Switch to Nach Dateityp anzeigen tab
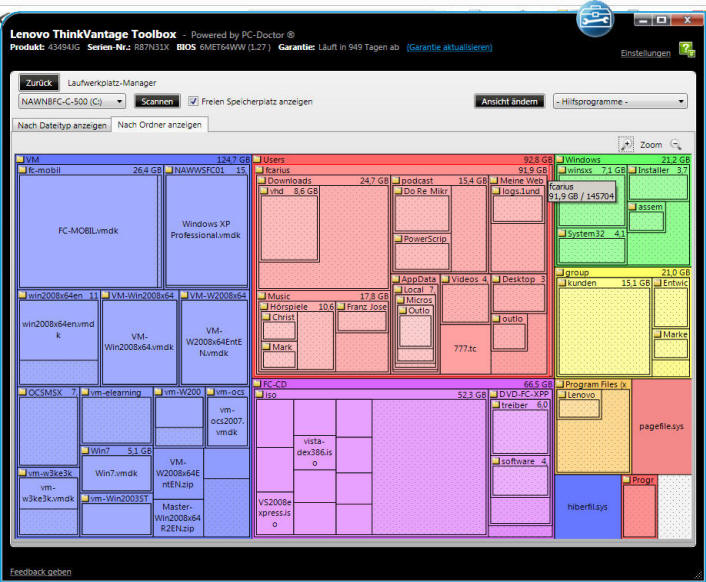The height and width of the screenshot is (582, 706). coord(62,125)
